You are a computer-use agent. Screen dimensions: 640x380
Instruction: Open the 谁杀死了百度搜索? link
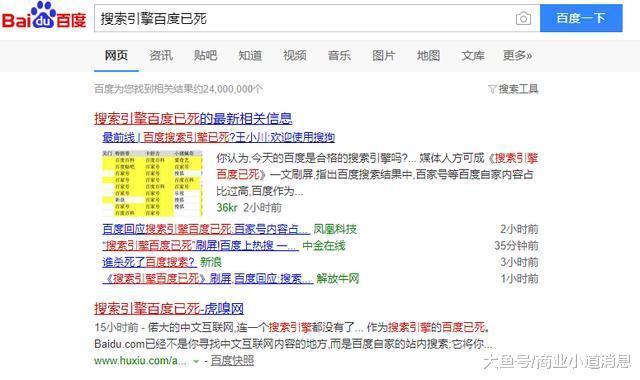pos(149,262)
